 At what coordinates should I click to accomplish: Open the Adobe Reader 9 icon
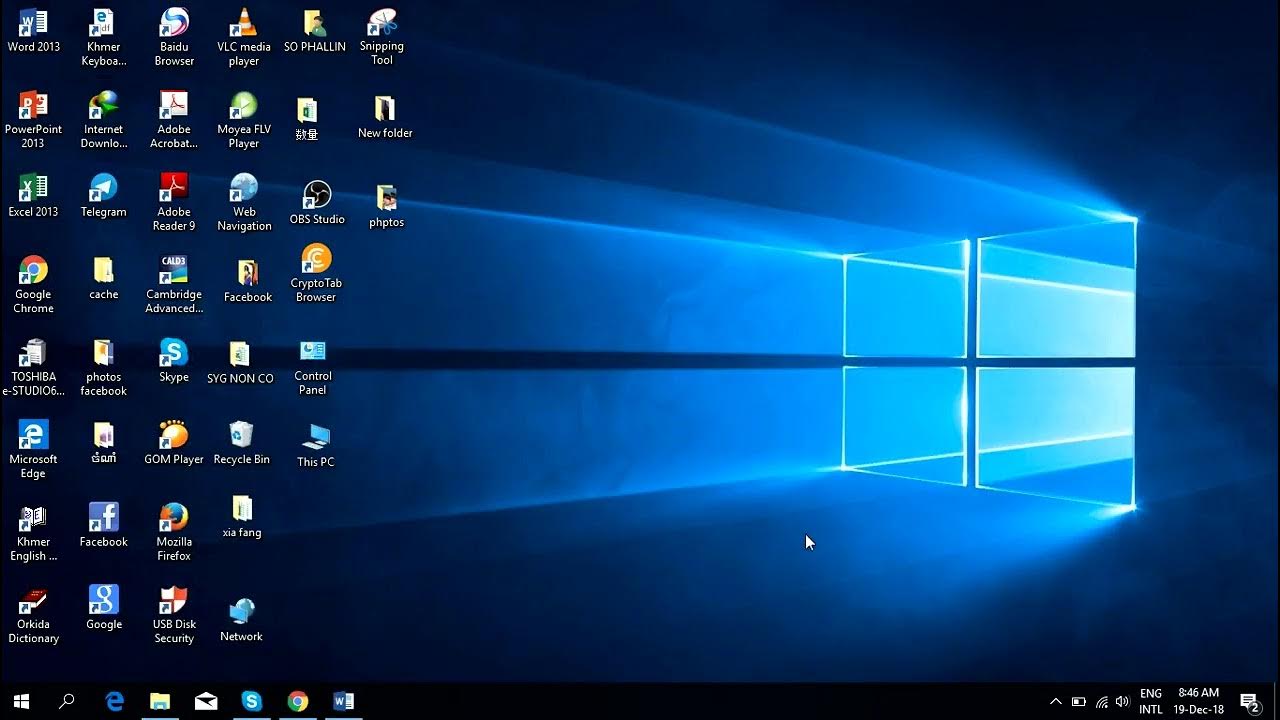174,203
